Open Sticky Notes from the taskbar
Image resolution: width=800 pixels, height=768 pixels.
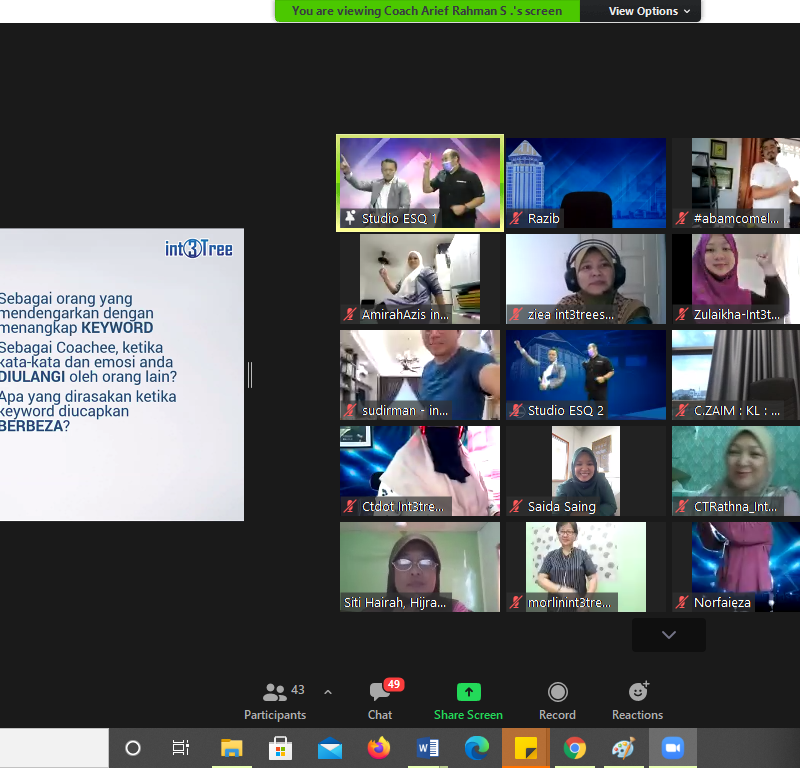(x=525, y=748)
